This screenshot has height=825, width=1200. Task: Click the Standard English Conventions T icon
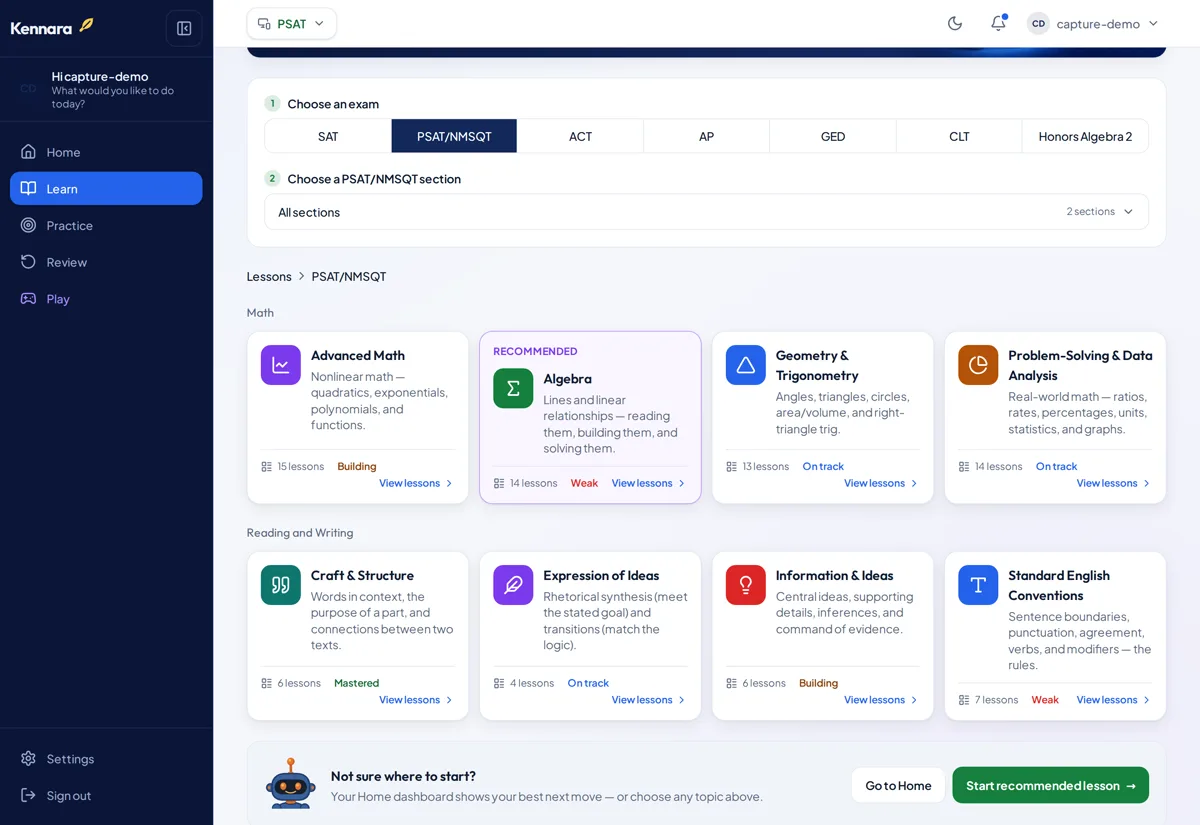click(978, 585)
